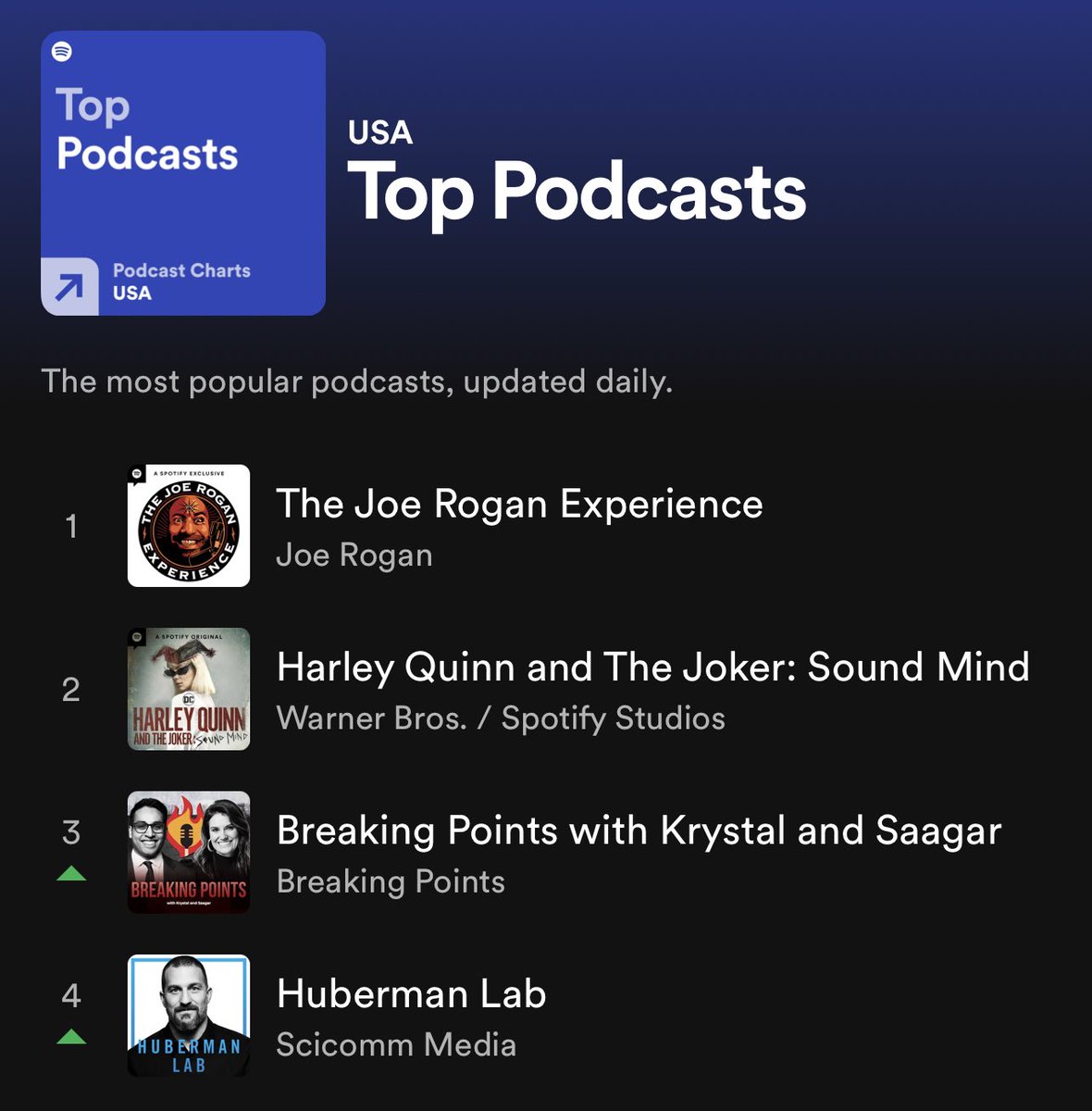The height and width of the screenshot is (1111, 1092).
Task: Click the Spotify logo on the cover art
Action: (x=62, y=52)
